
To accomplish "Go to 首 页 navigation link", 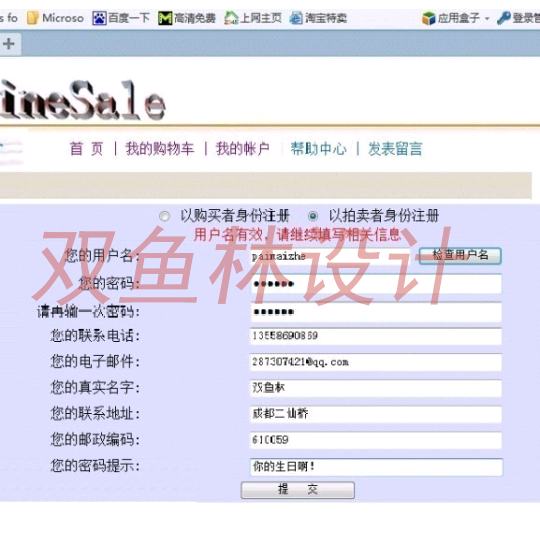I will (86, 149).
